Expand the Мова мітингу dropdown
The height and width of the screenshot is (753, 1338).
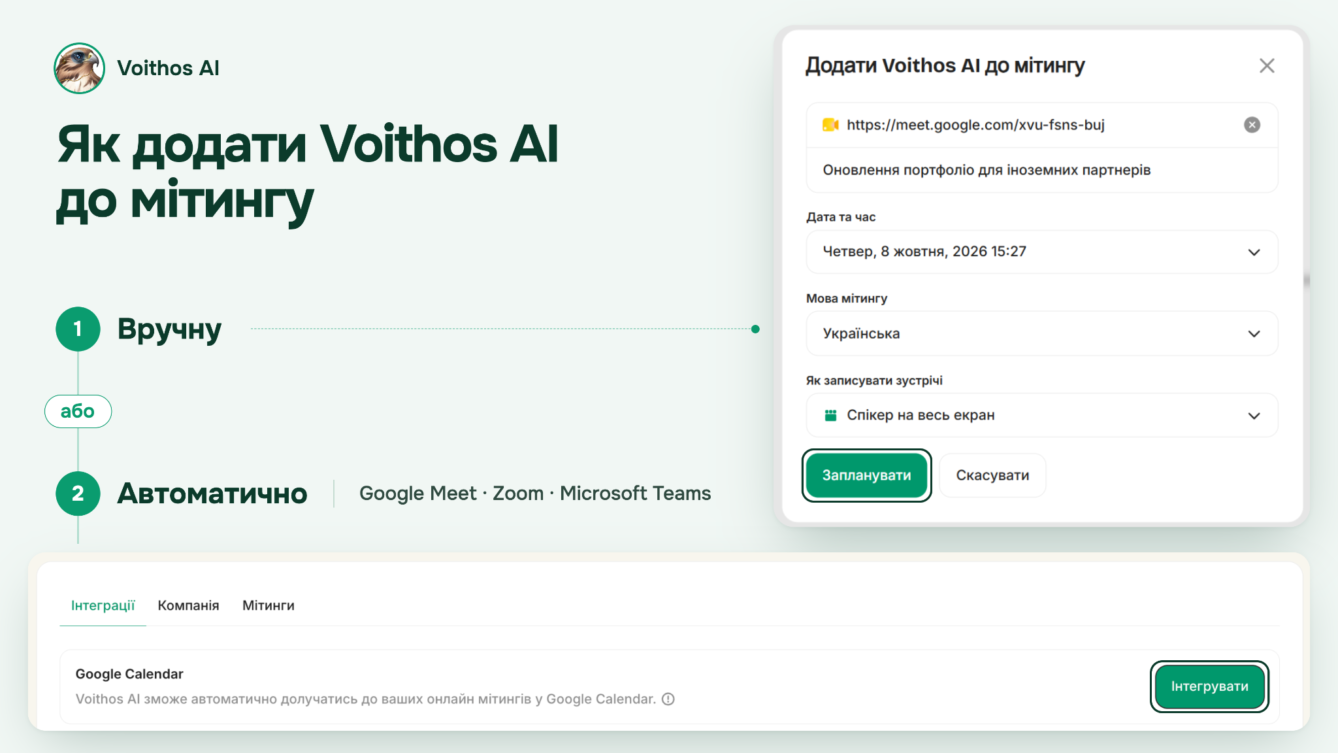(x=1042, y=334)
